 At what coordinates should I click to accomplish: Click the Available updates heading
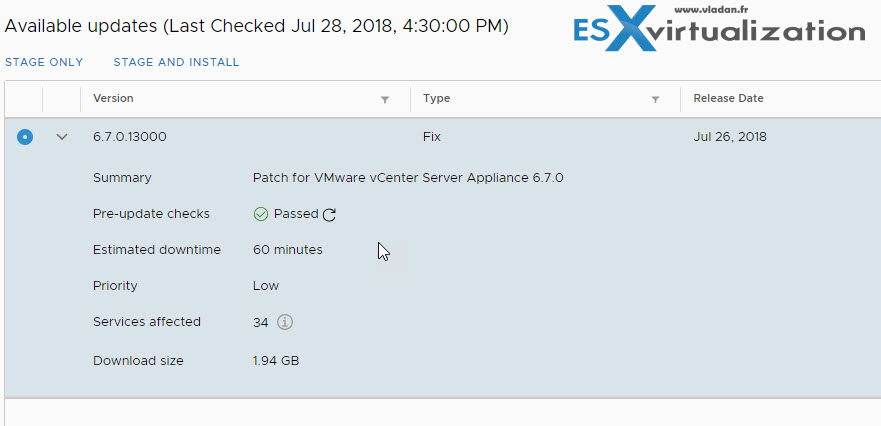pyautogui.click(x=256, y=26)
